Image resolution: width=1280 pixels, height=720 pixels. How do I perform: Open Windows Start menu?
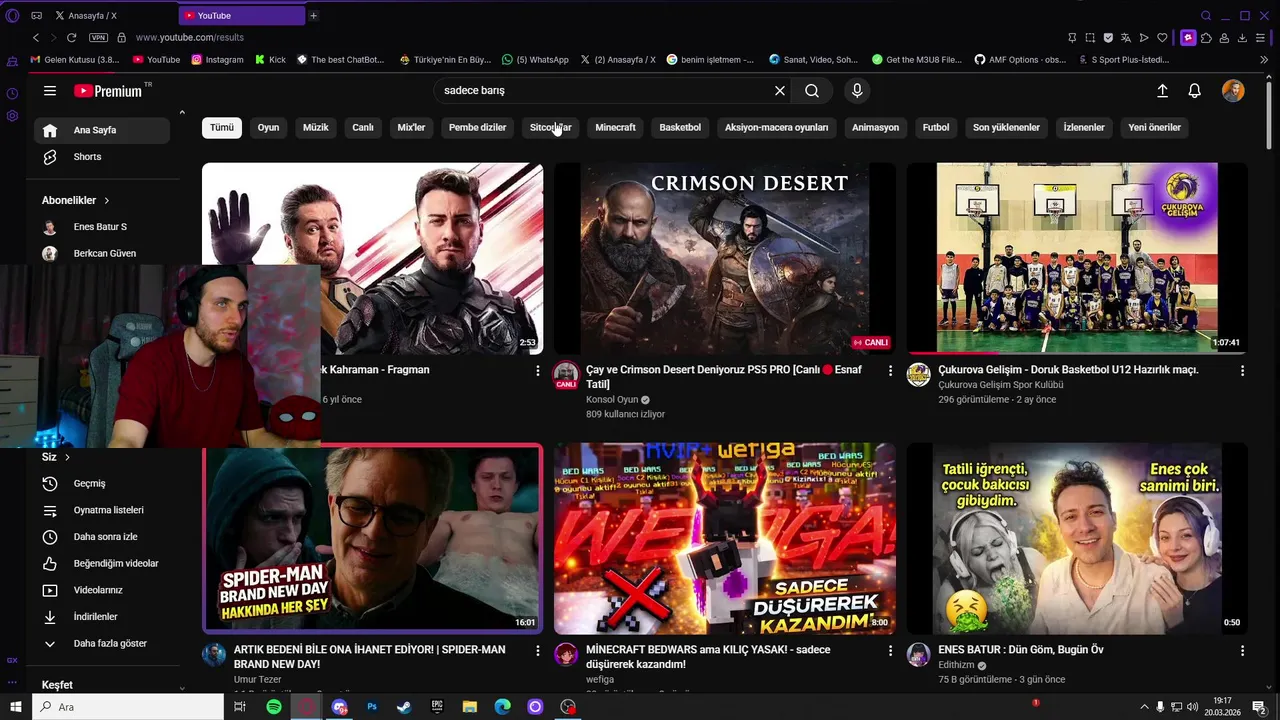coord(16,707)
